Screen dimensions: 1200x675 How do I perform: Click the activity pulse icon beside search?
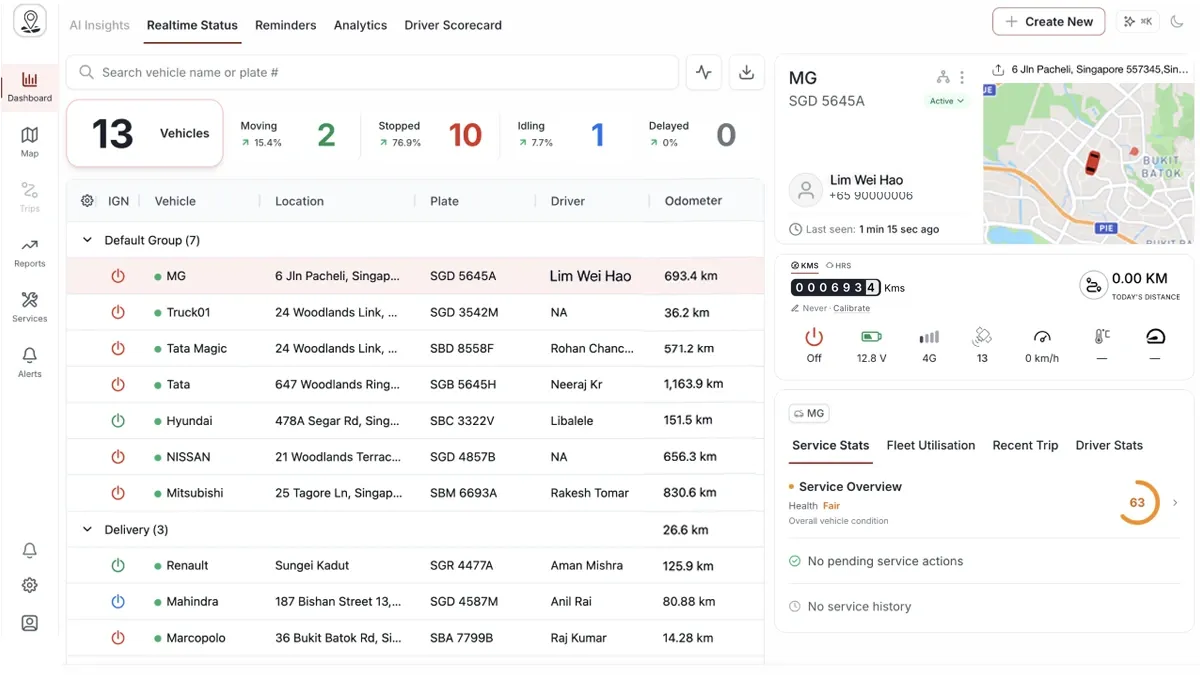(704, 72)
